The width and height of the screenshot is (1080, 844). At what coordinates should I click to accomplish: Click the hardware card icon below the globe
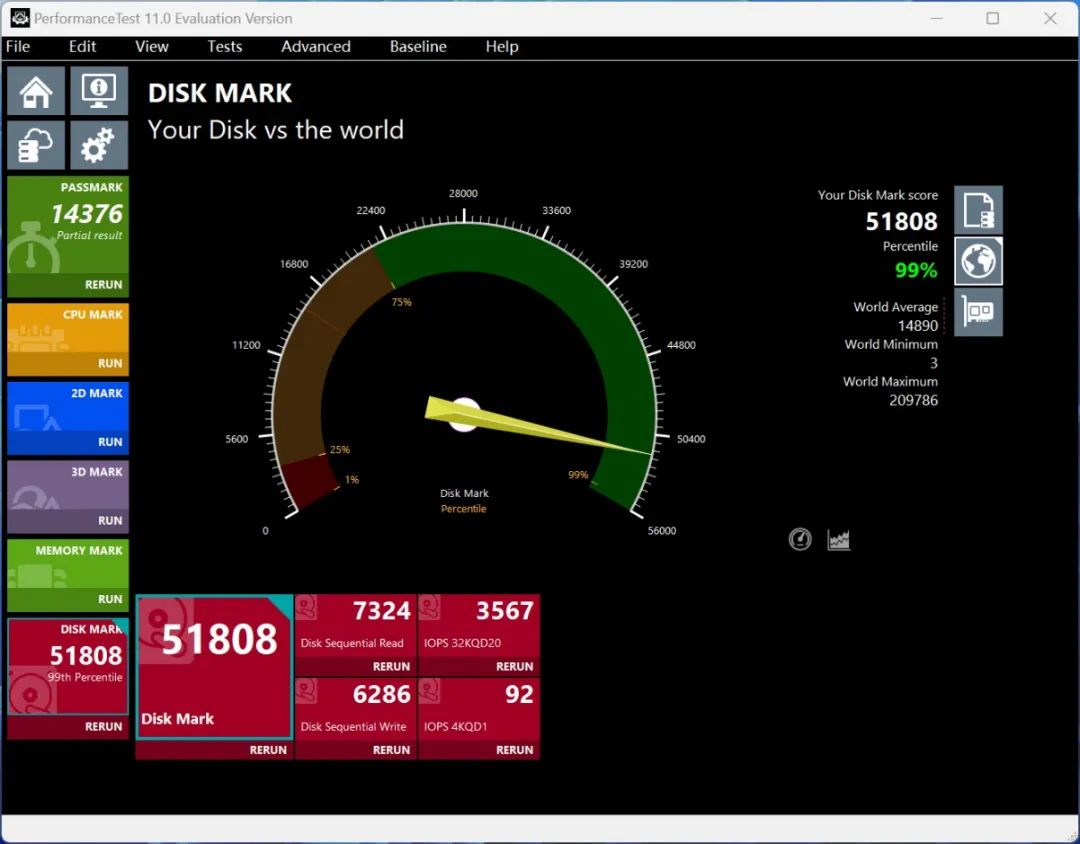pyautogui.click(x=978, y=313)
